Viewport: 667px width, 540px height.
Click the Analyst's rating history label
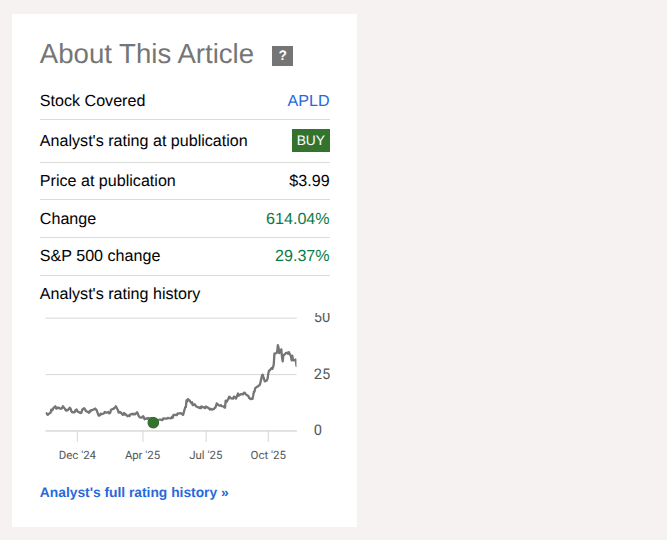tap(120, 293)
